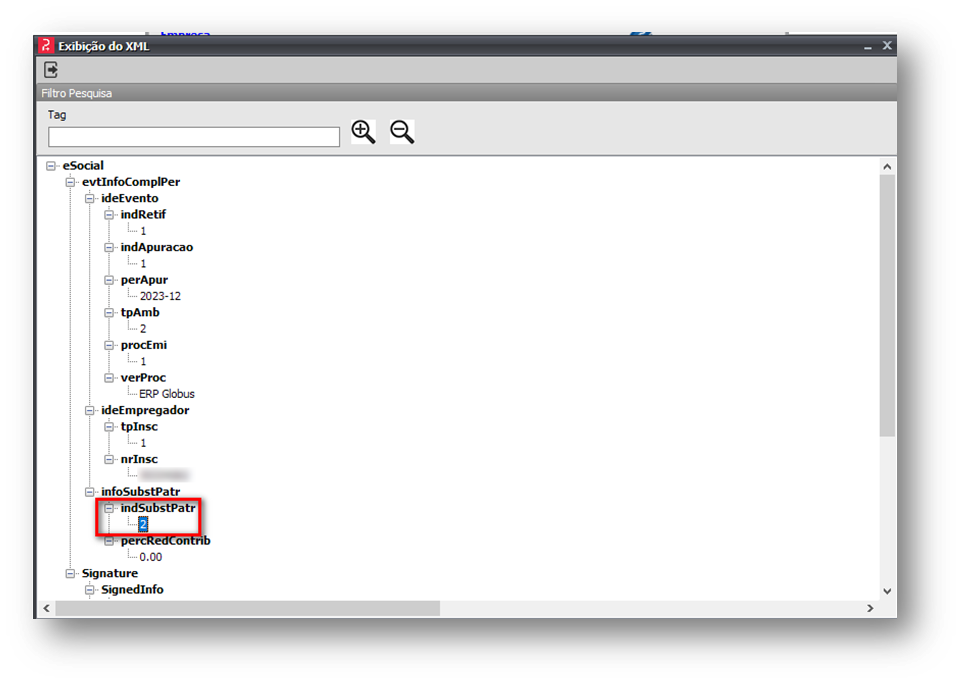Select the percRedContrib tree label
The height and width of the screenshot is (684, 962).
(x=165, y=541)
